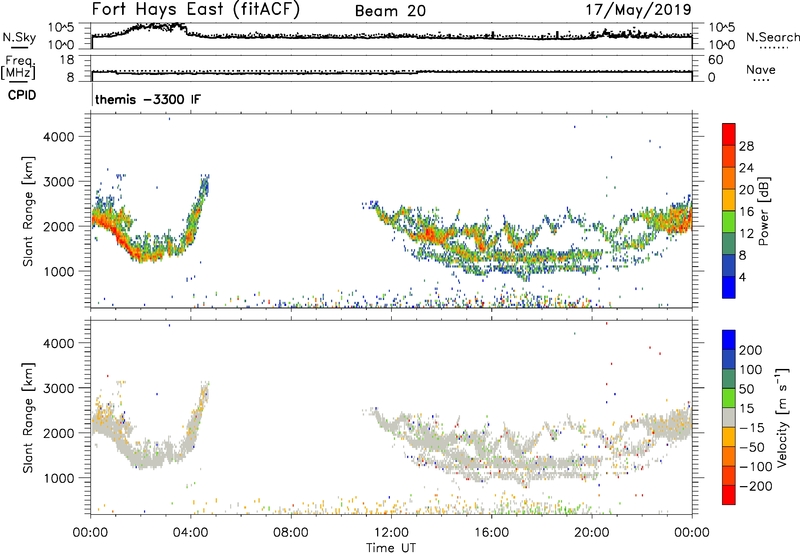Click the red-orange echo band near 01:00 in power panel
This screenshot has width=800, height=554.
(116, 234)
